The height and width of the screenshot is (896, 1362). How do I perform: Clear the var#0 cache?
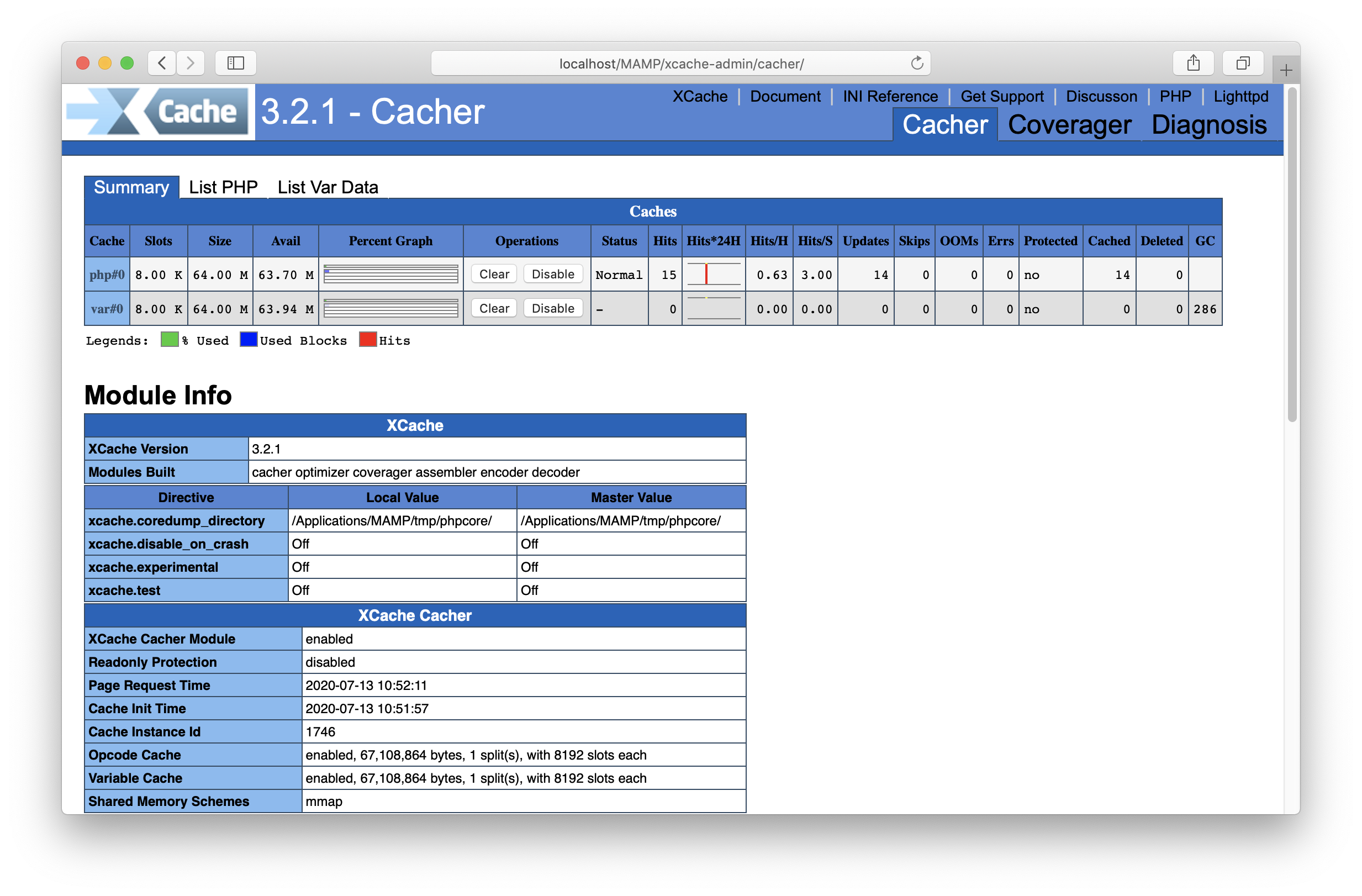(493, 308)
